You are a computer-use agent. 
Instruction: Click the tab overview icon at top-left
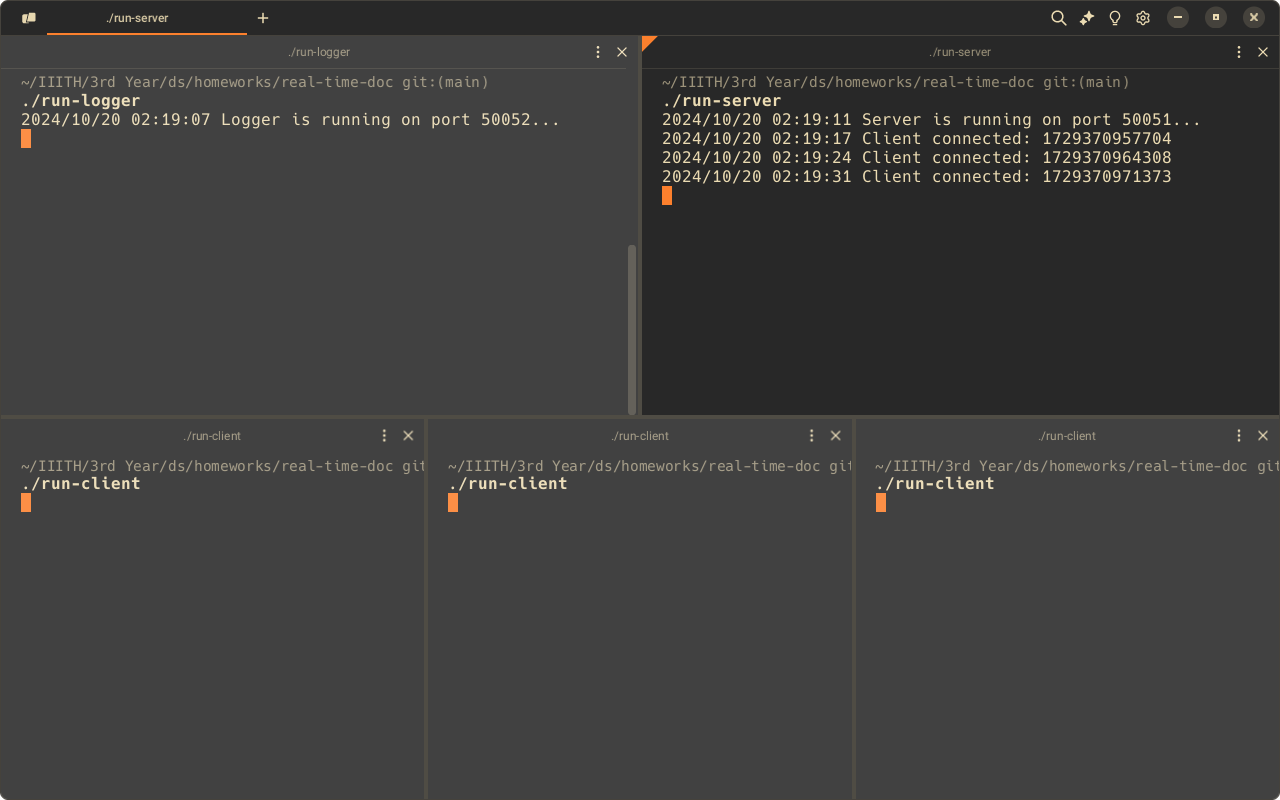29,18
